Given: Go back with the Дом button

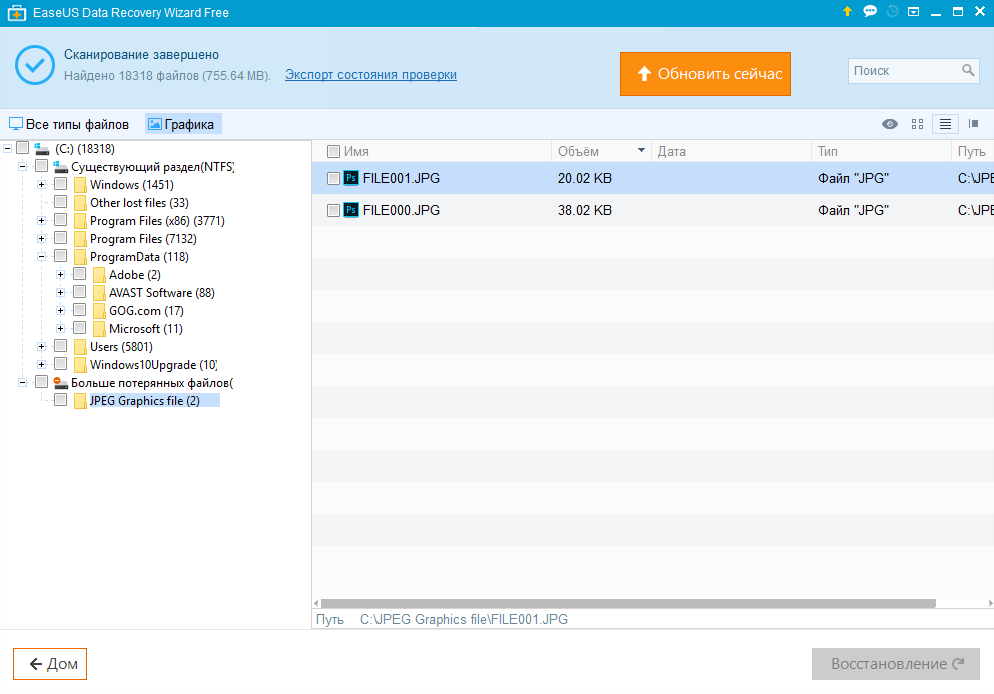Looking at the screenshot, I should (50, 664).
